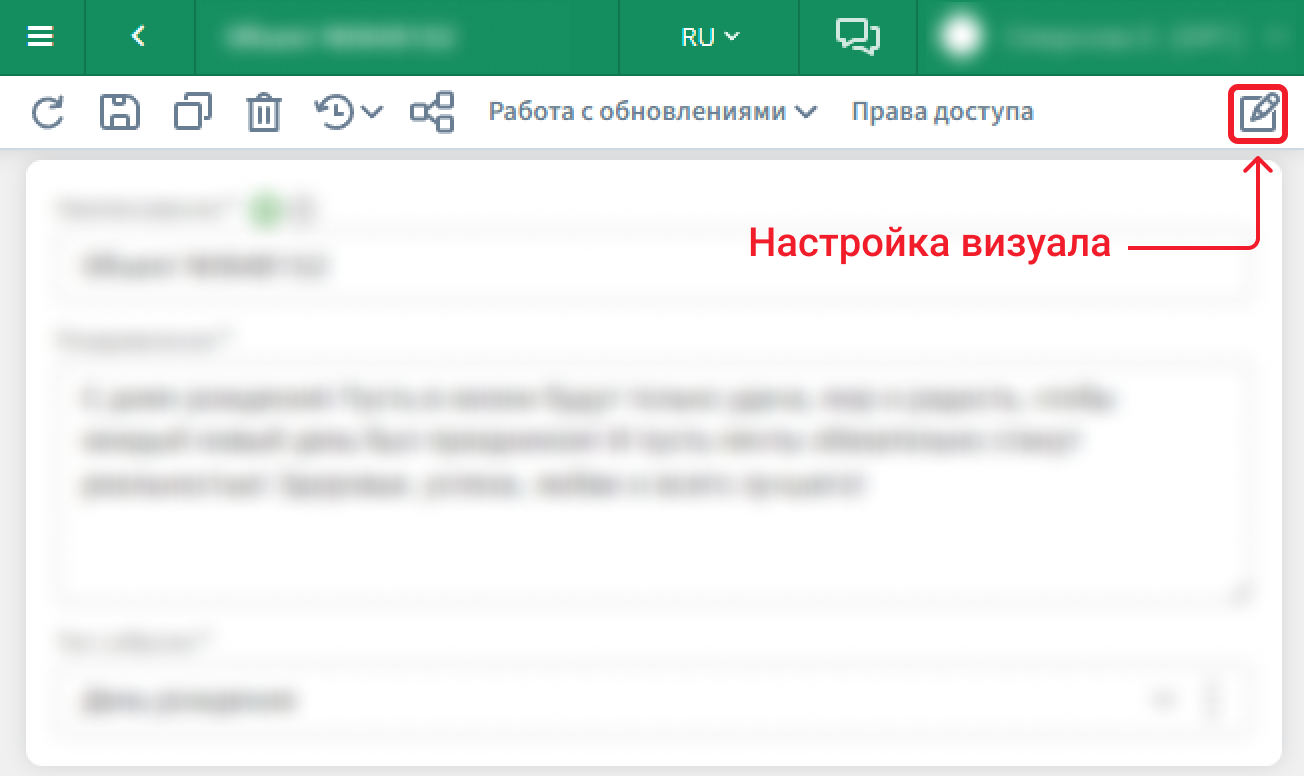Save the object using the floppy disk icon
The width and height of the screenshot is (1304, 776).
119,112
